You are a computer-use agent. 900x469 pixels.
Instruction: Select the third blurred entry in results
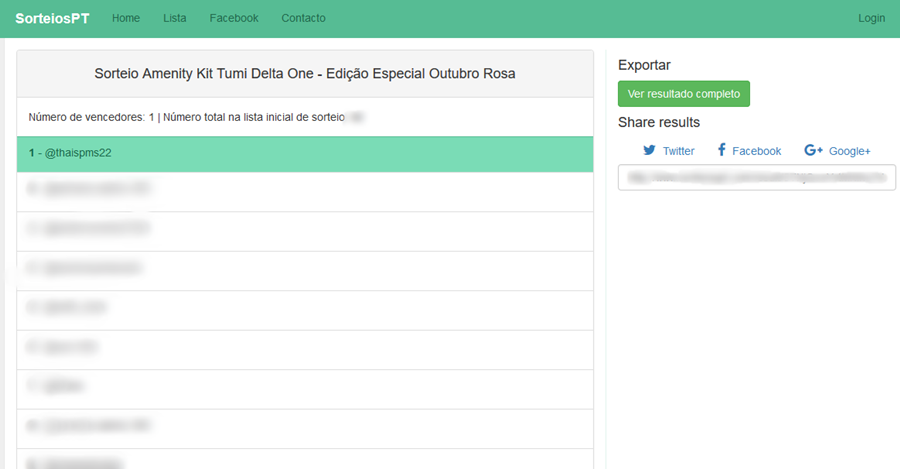[x=305, y=270]
